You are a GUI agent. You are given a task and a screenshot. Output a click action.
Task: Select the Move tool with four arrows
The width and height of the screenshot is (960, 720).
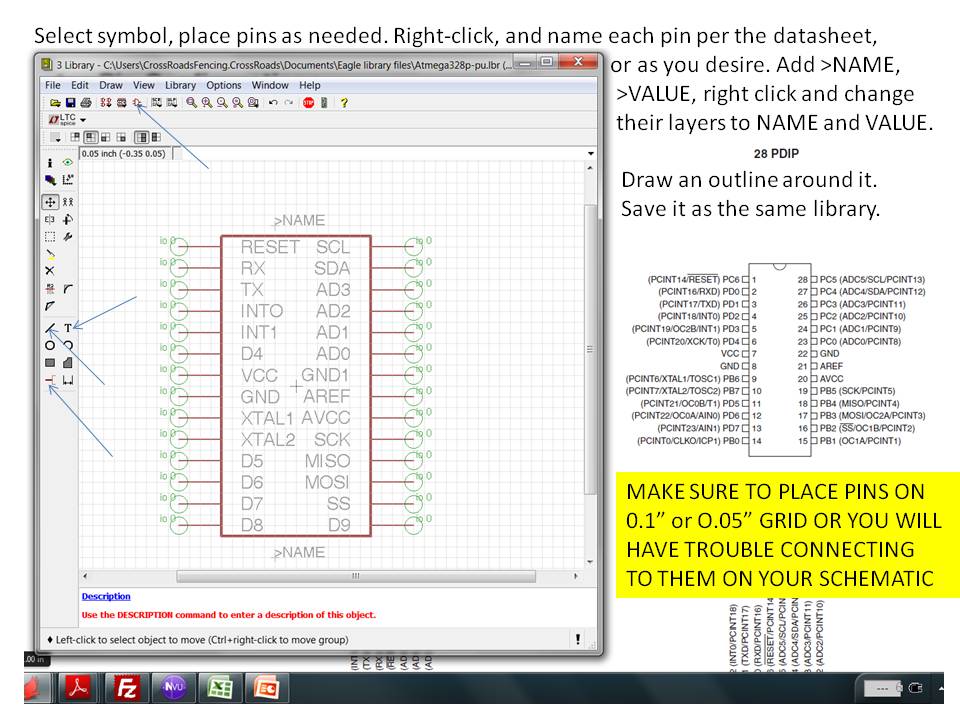[x=50, y=202]
